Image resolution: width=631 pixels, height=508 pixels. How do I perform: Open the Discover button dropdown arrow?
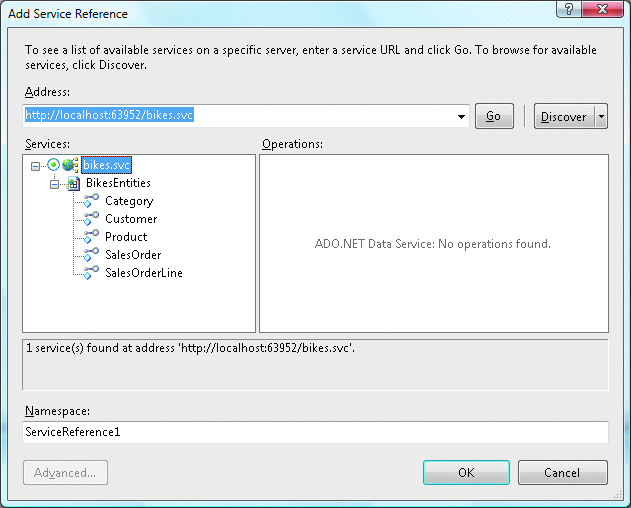(601, 116)
